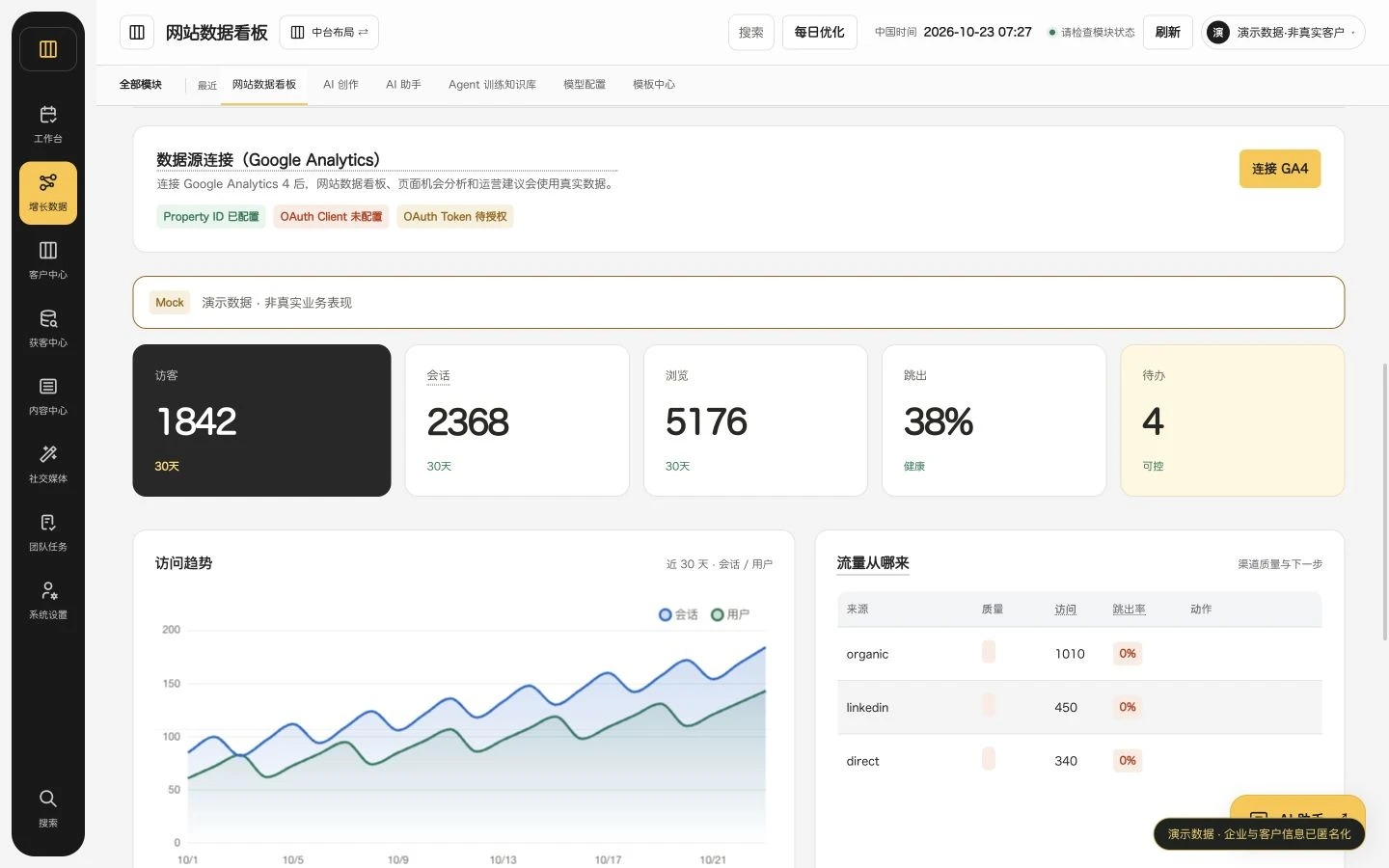Select the linkedin source row
This screenshot has height=868, width=1389.
click(1079, 707)
